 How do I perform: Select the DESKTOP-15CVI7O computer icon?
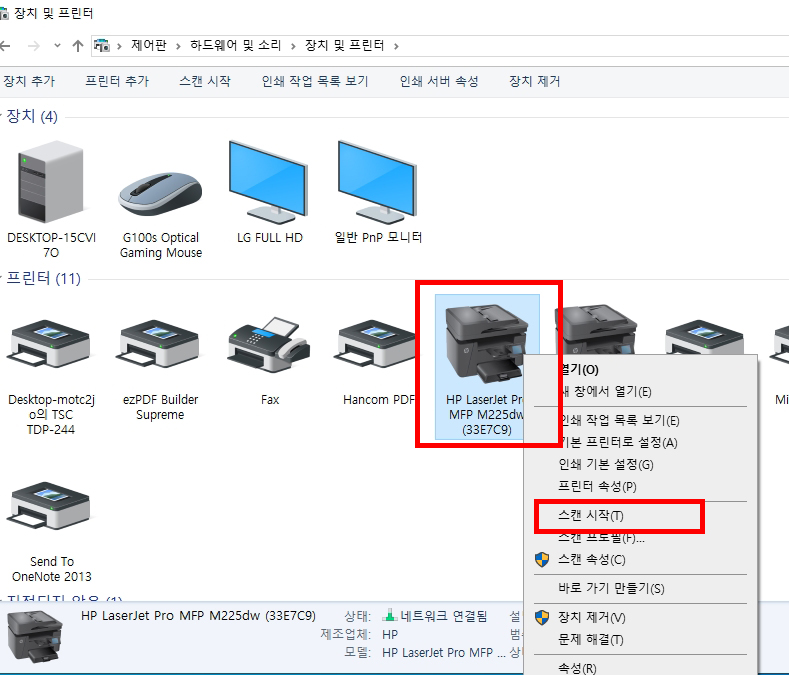[x=51, y=182]
